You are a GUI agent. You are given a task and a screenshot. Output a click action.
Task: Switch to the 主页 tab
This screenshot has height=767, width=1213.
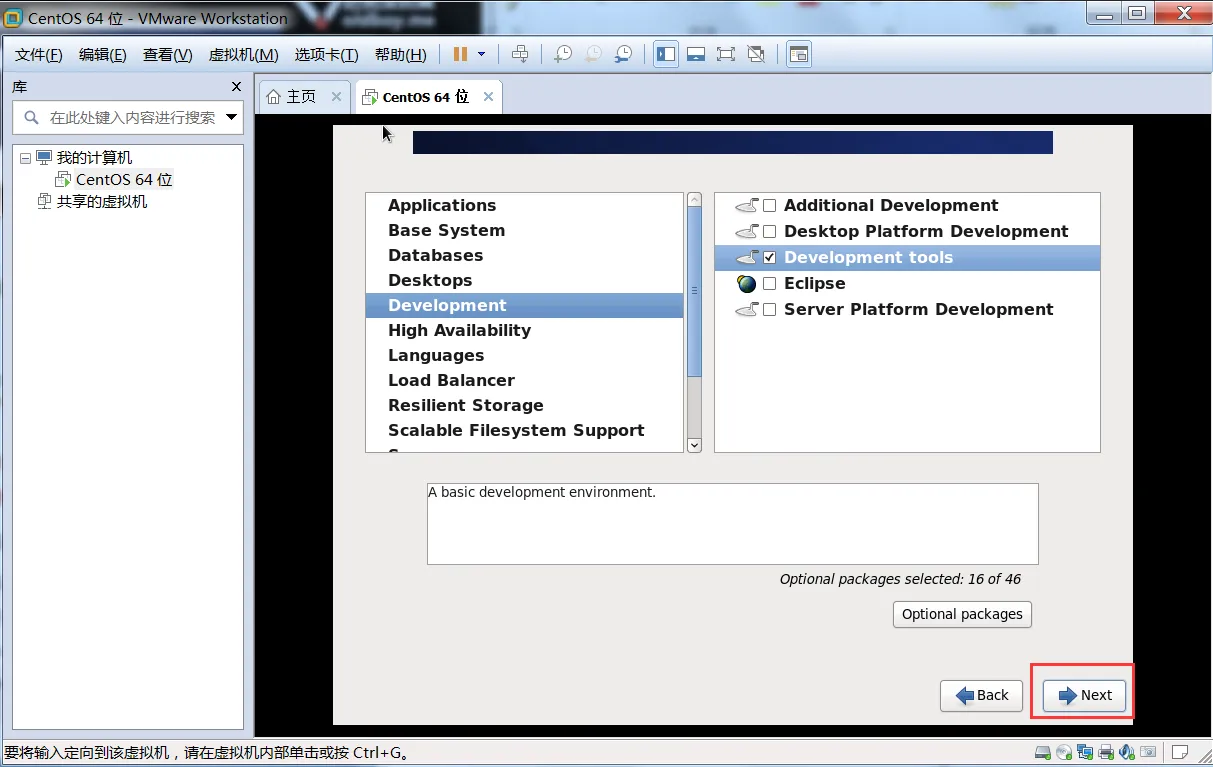click(303, 97)
